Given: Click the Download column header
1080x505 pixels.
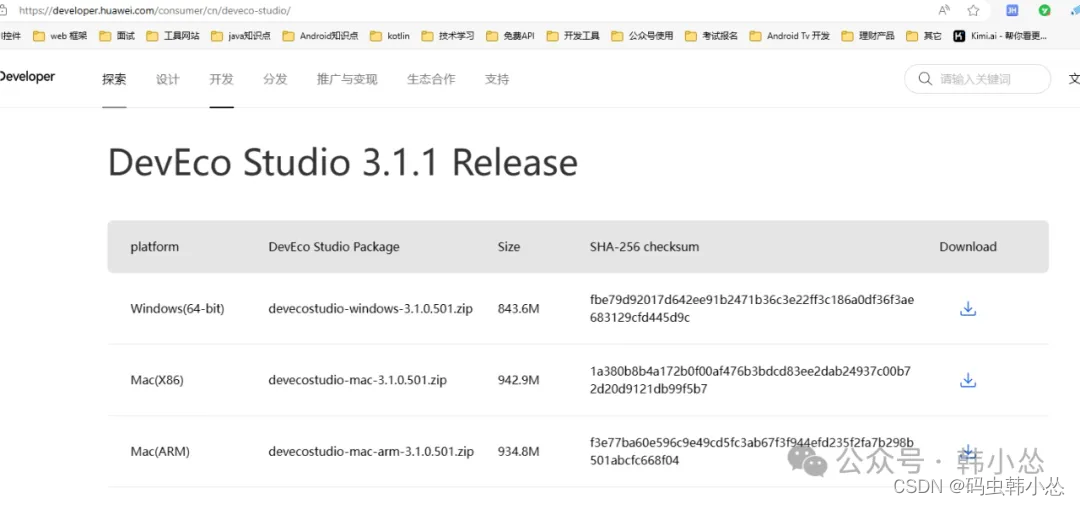Looking at the screenshot, I should [968, 247].
